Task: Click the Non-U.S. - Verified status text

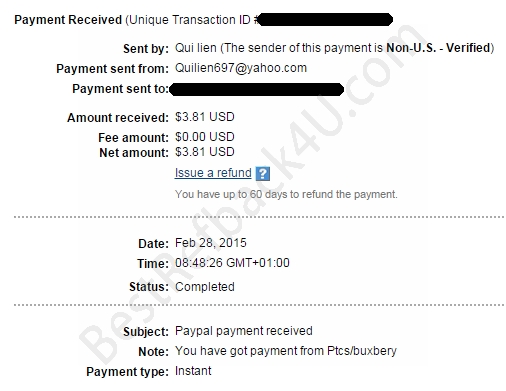Action: (x=438, y=48)
